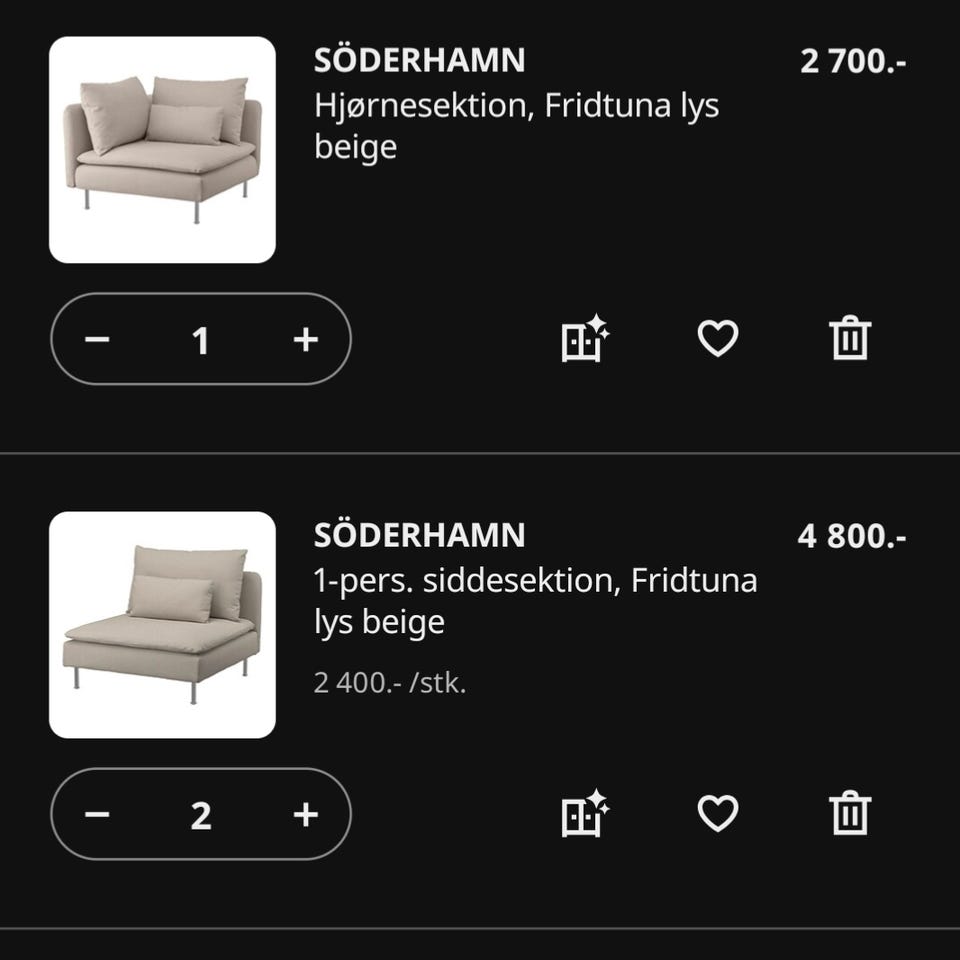Screen dimensions: 960x960
Task: Delete the 1-pers. siddesektion from cart
Action: pyautogui.click(x=850, y=813)
